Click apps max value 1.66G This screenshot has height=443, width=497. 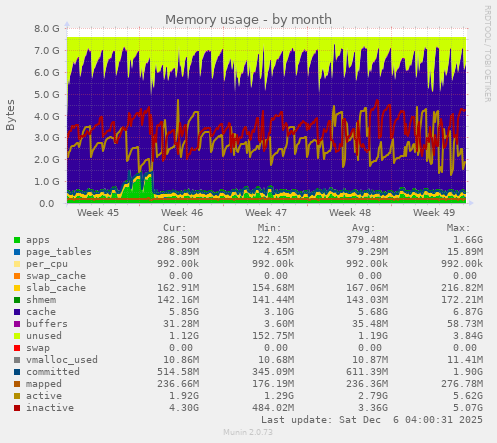pos(468,240)
